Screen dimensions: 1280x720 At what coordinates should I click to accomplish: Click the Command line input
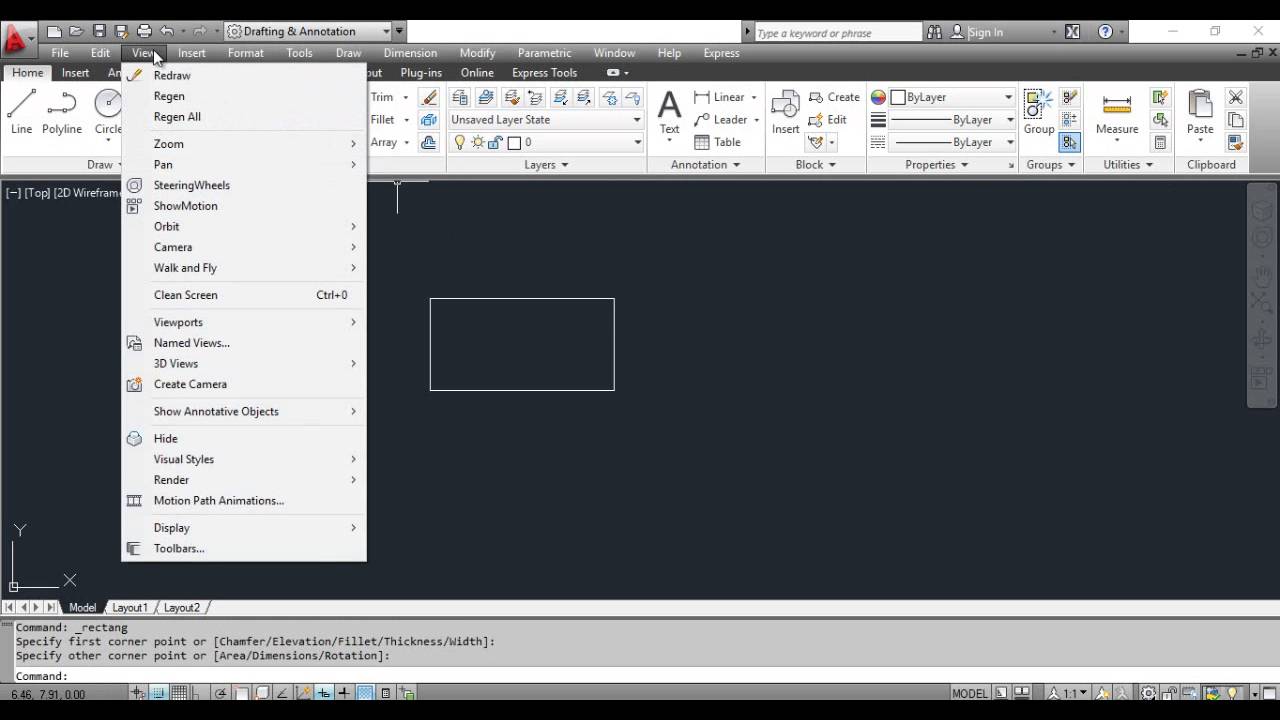[x=640, y=676]
